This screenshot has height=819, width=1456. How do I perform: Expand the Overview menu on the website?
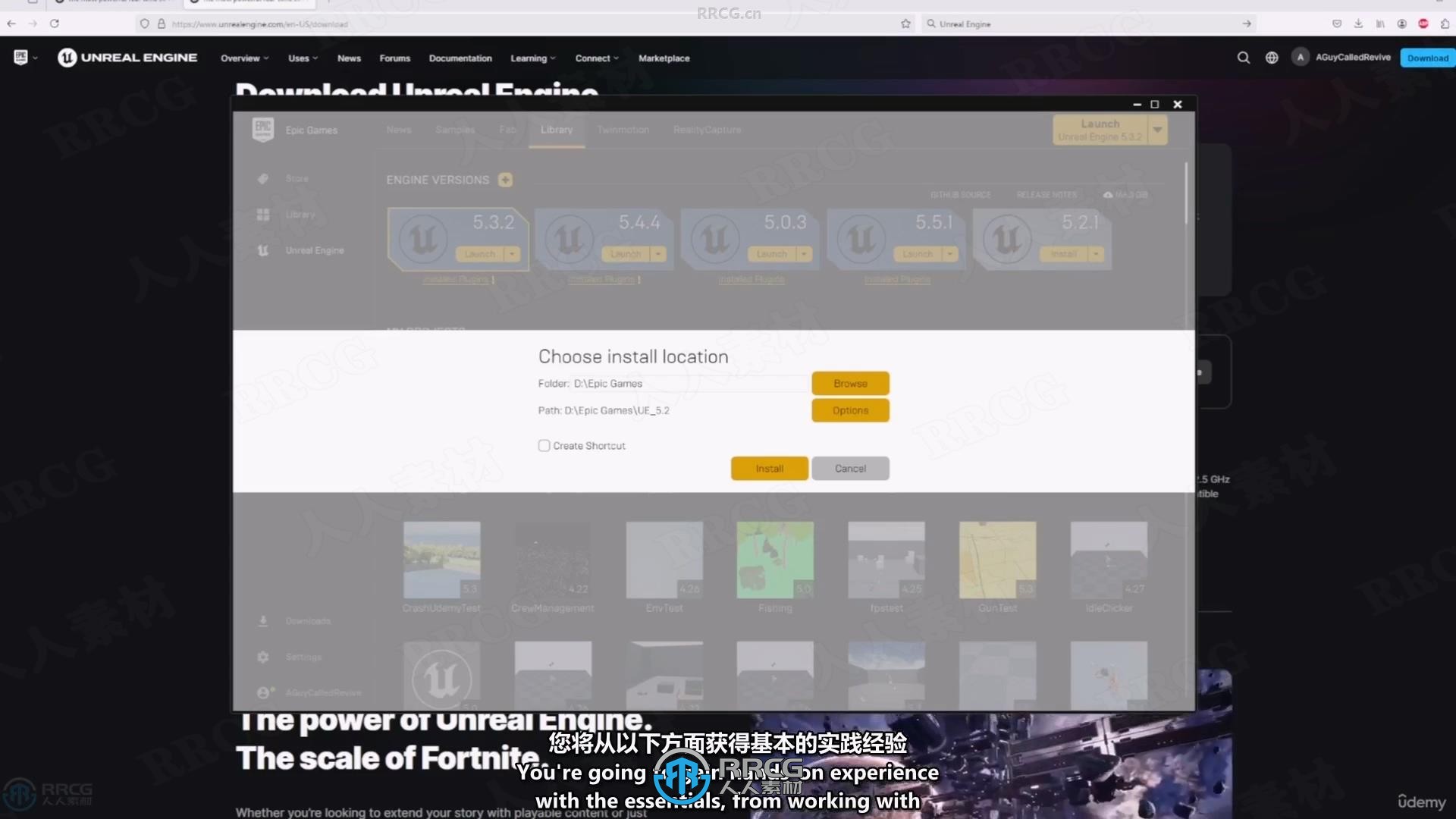[244, 58]
